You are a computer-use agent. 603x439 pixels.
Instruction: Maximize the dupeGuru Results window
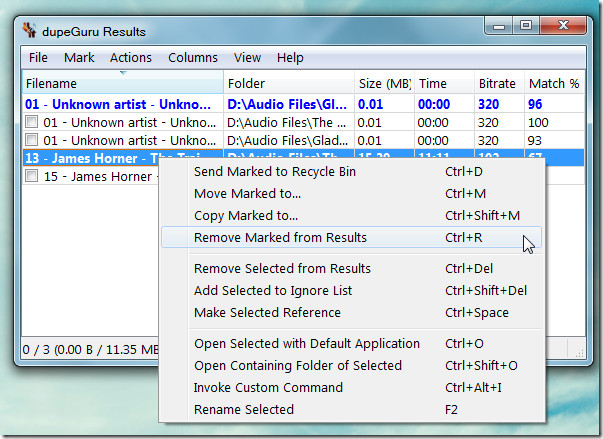[x=526, y=26]
